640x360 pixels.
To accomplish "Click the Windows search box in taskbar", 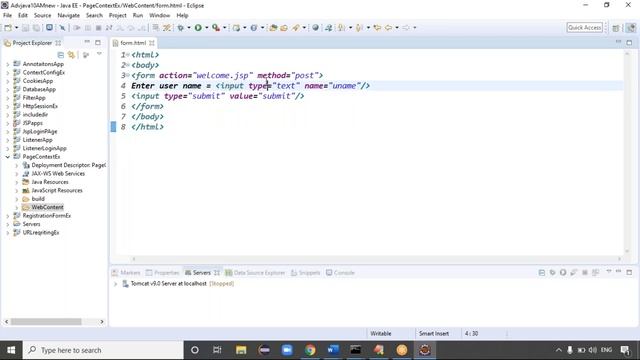I will [103, 350].
